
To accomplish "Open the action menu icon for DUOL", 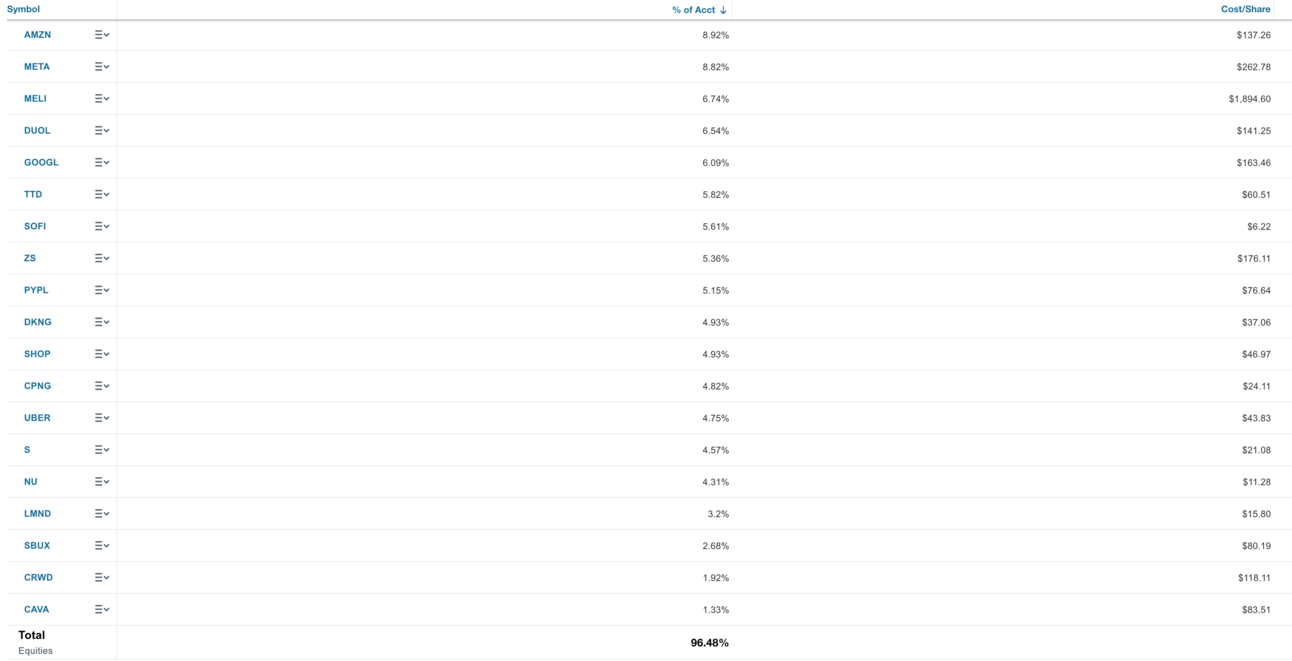I will coord(102,131).
